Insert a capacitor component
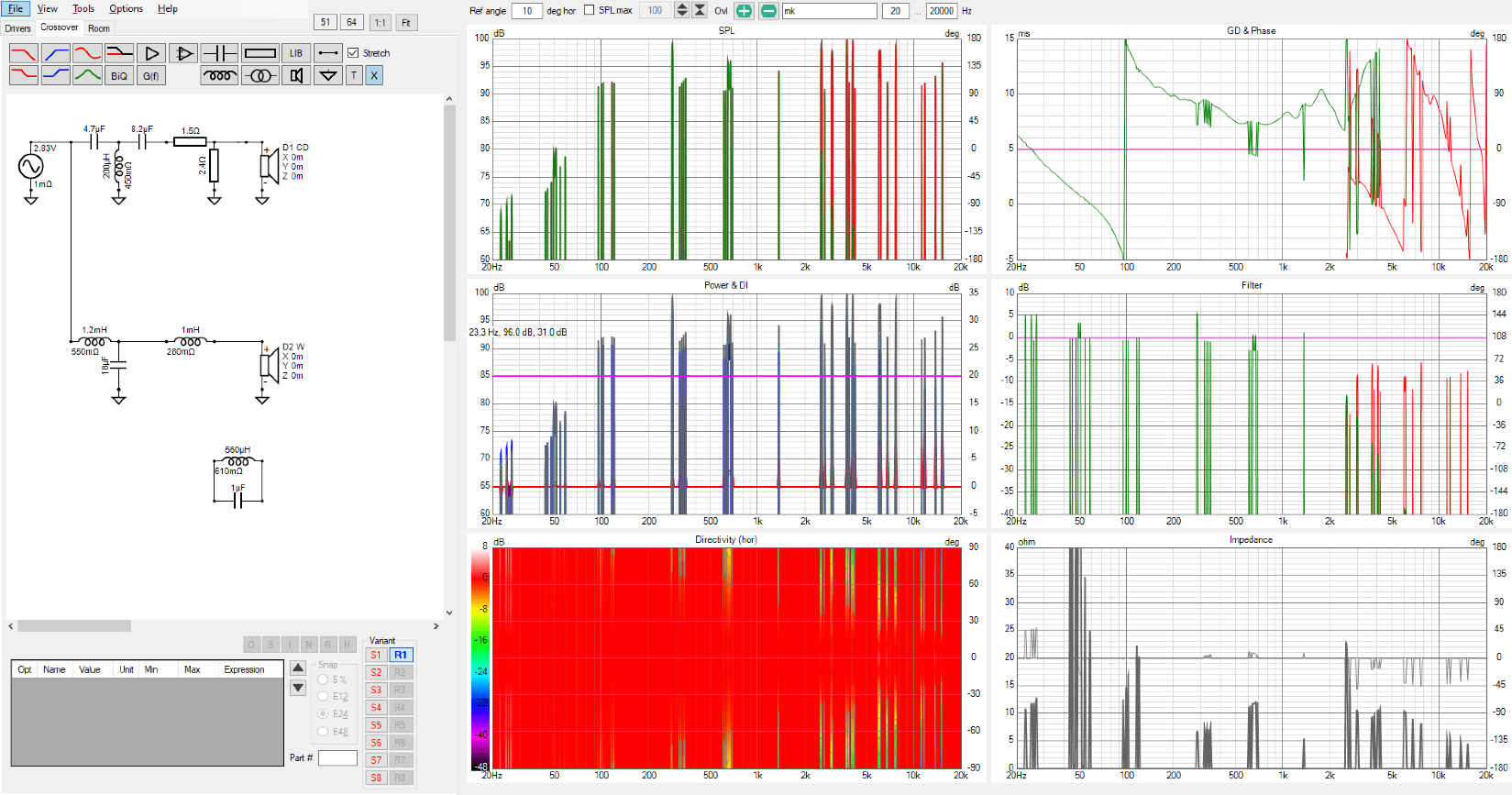1512x795 pixels. tap(219, 53)
